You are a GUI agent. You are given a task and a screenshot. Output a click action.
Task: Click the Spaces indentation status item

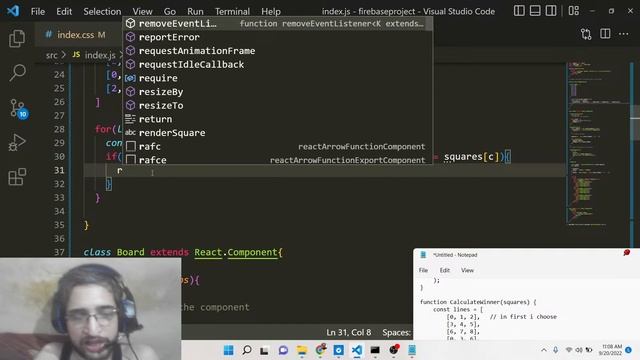pos(396,333)
